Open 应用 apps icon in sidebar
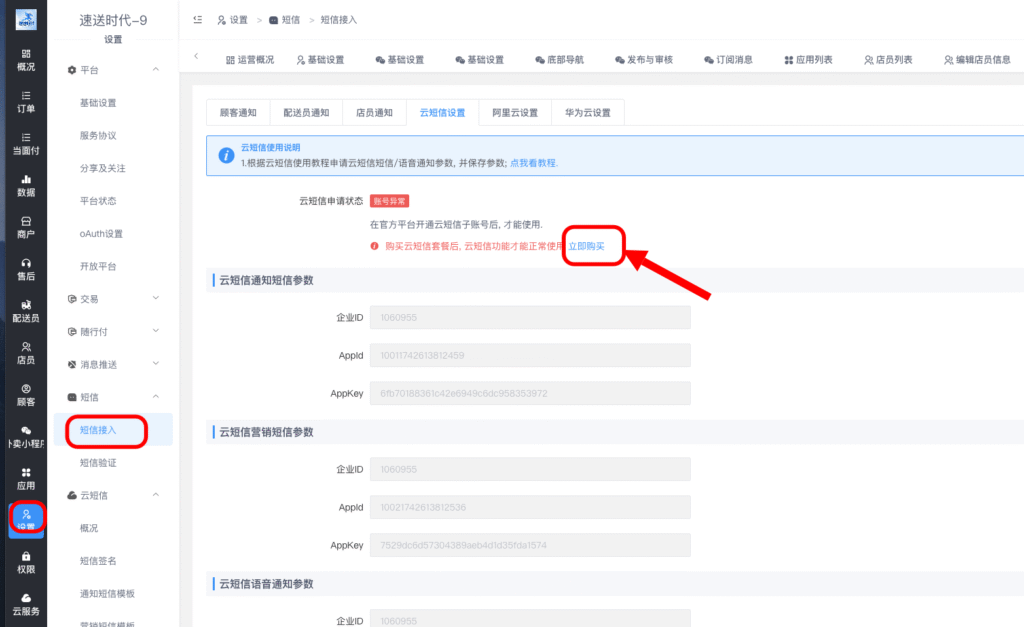 (26, 478)
